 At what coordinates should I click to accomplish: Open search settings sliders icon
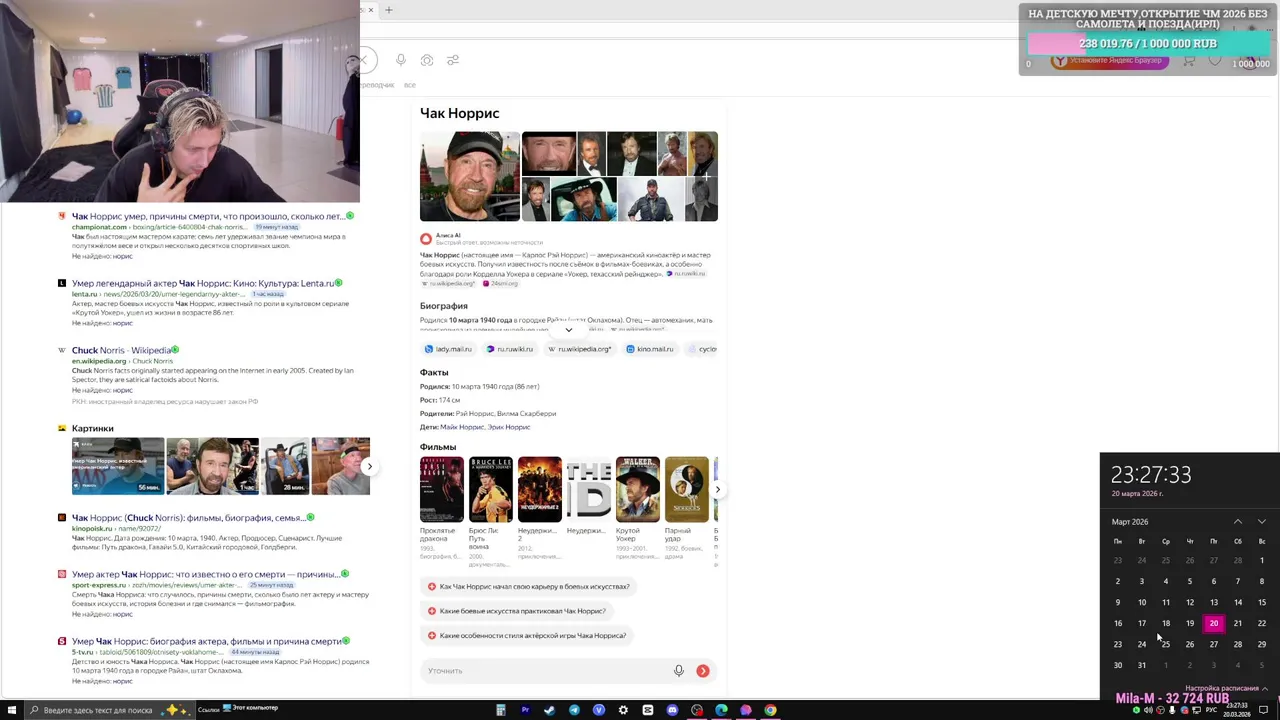coord(453,60)
